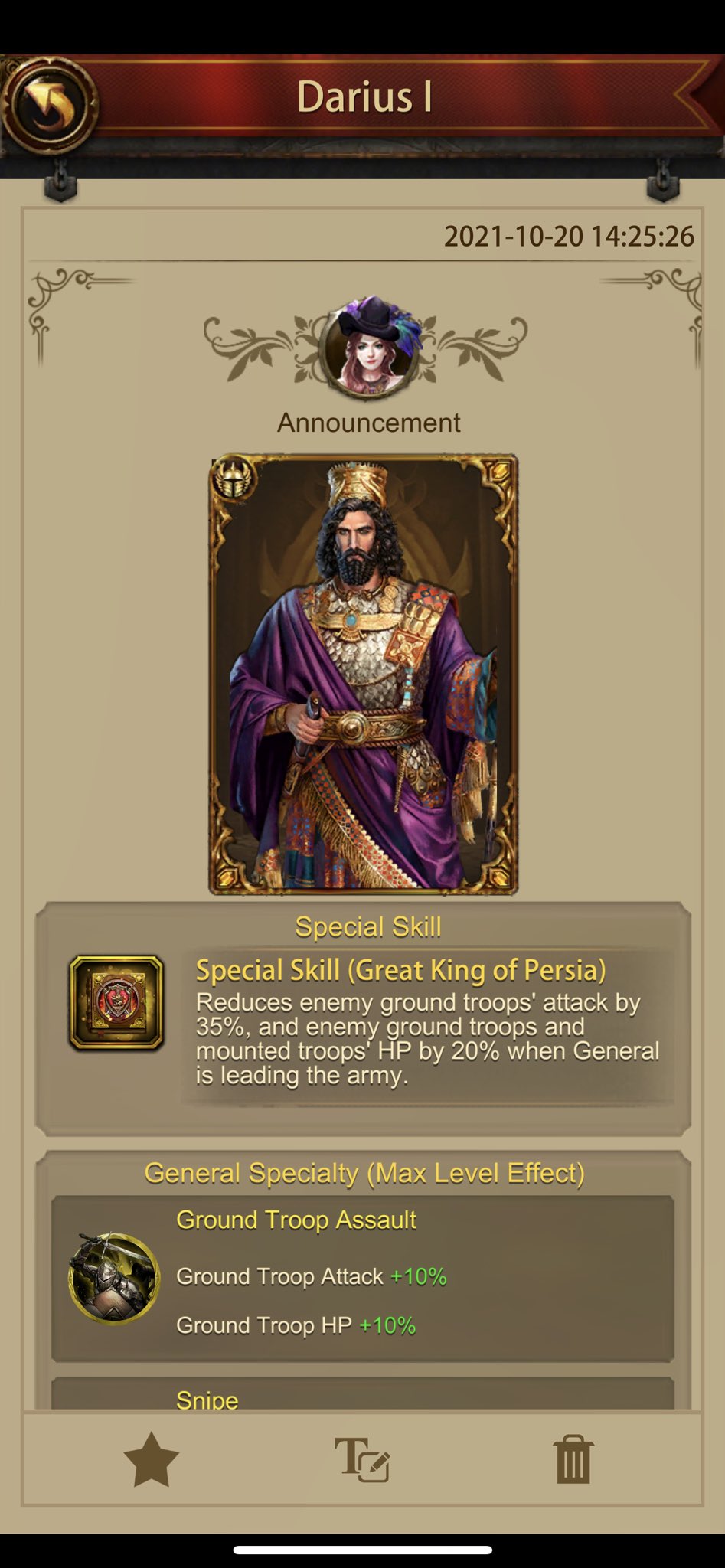Tap the Announcement label under the avatar

click(369, 423)
